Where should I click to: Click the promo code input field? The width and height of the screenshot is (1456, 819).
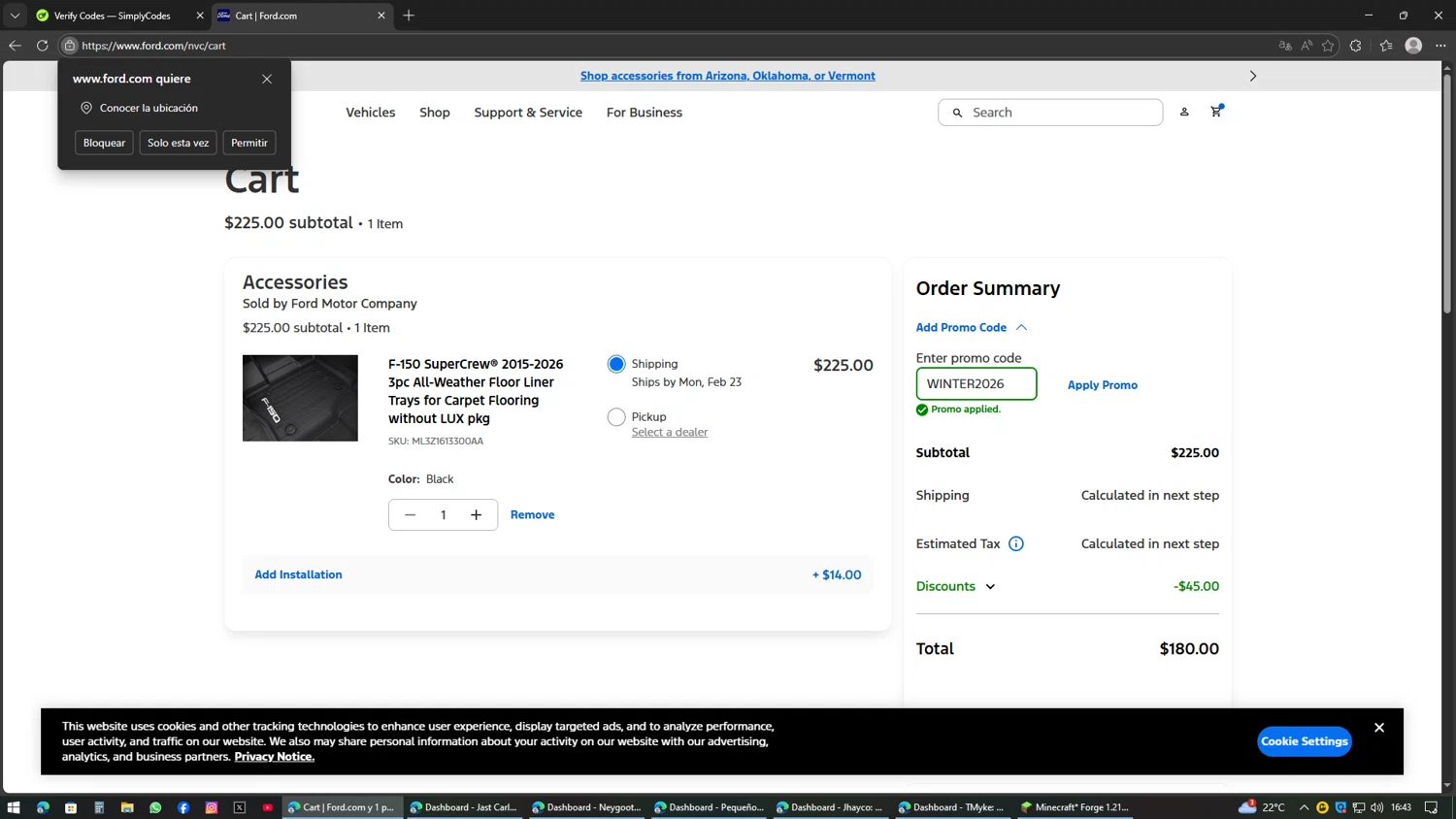(976, 383)
